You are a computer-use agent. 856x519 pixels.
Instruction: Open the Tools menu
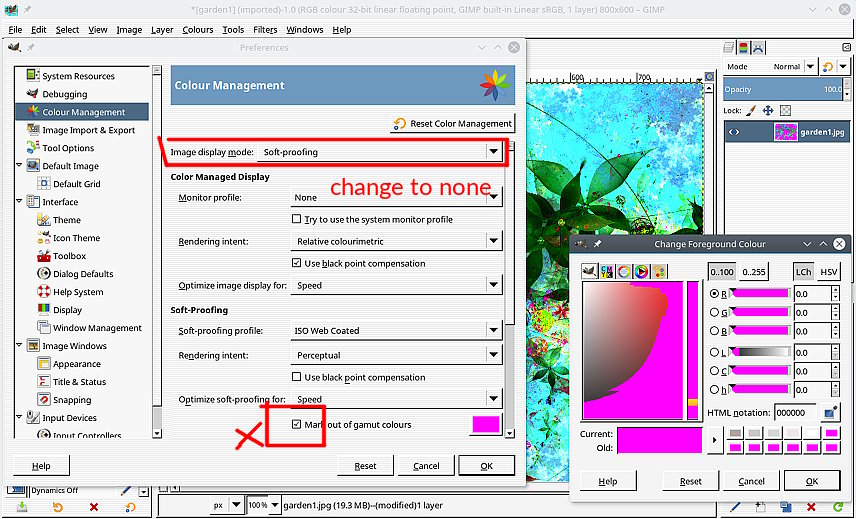tap(233, 29)
